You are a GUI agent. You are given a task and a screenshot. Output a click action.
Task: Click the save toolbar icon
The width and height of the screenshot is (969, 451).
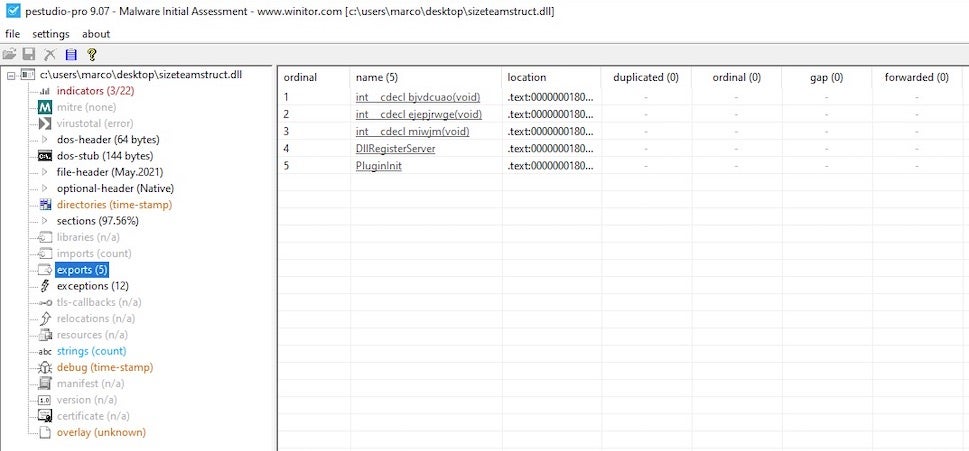tap(29, 54)
